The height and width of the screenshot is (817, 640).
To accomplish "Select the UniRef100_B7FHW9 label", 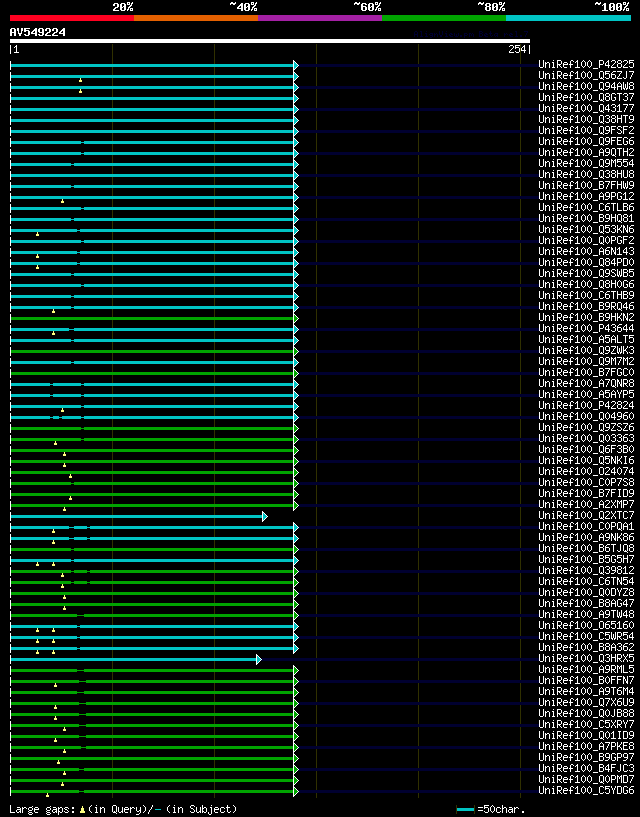I will pos(586,185).
